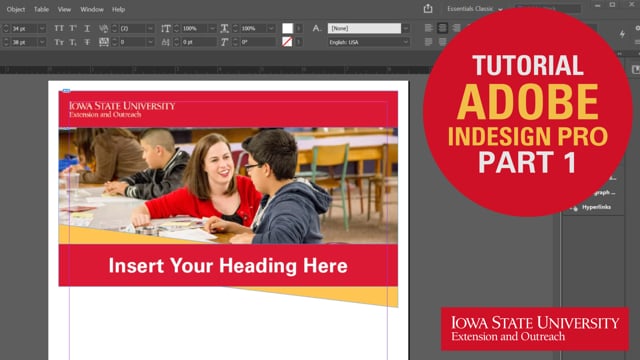Image resolution: width=640 pixels, height=360 pixels.
Task: Toggle Strikethrough text formatting
Action: (x=87, y=42)
